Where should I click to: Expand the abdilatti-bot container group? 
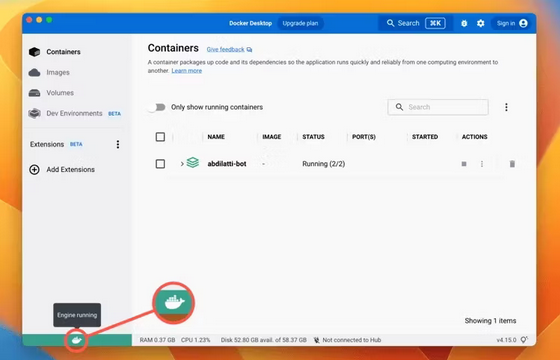pyautogui.click(x=182, y=164)
